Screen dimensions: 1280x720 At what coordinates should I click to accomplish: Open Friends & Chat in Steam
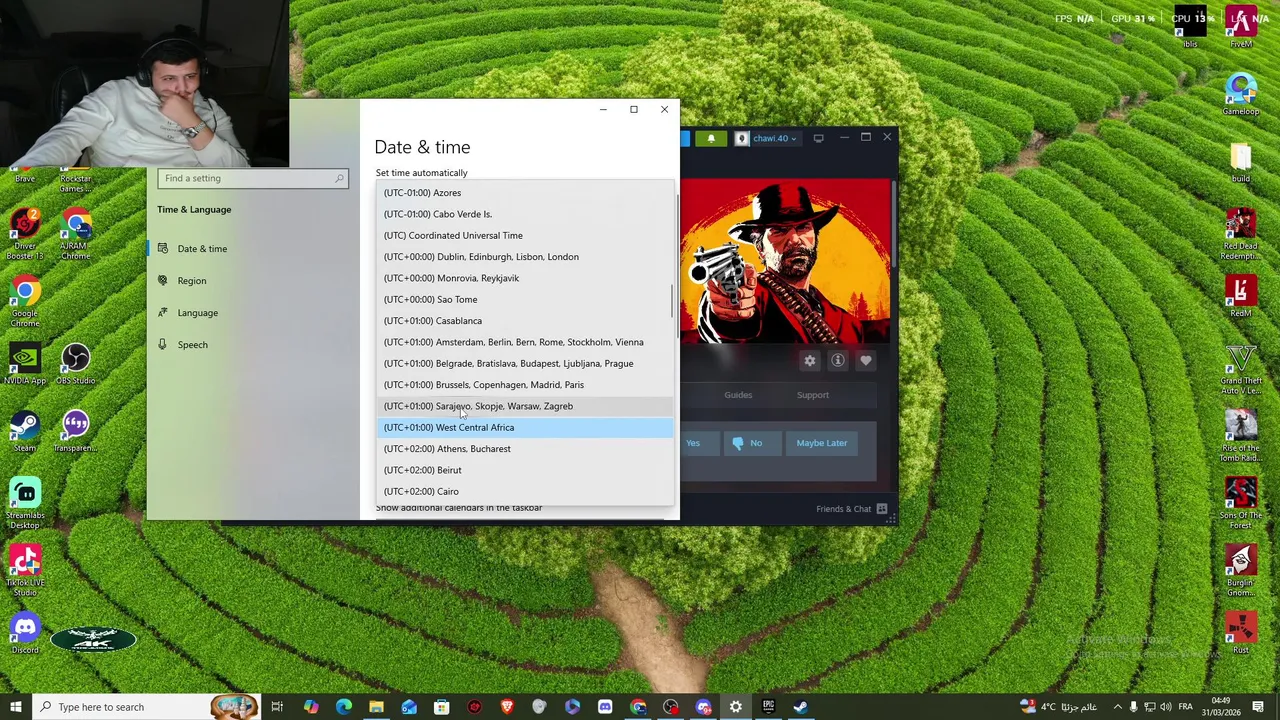(851, 509)
